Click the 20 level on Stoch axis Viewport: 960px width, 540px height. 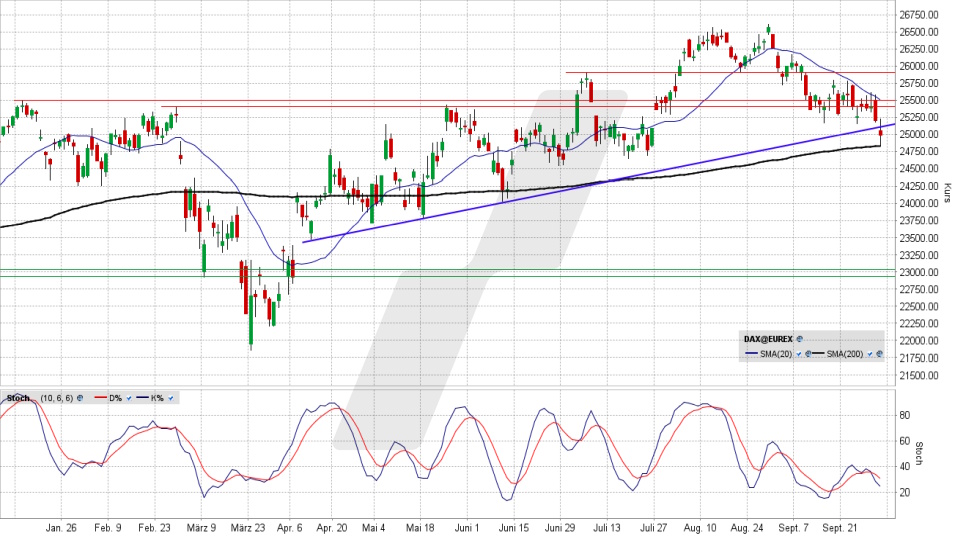(x=904, y=492)
